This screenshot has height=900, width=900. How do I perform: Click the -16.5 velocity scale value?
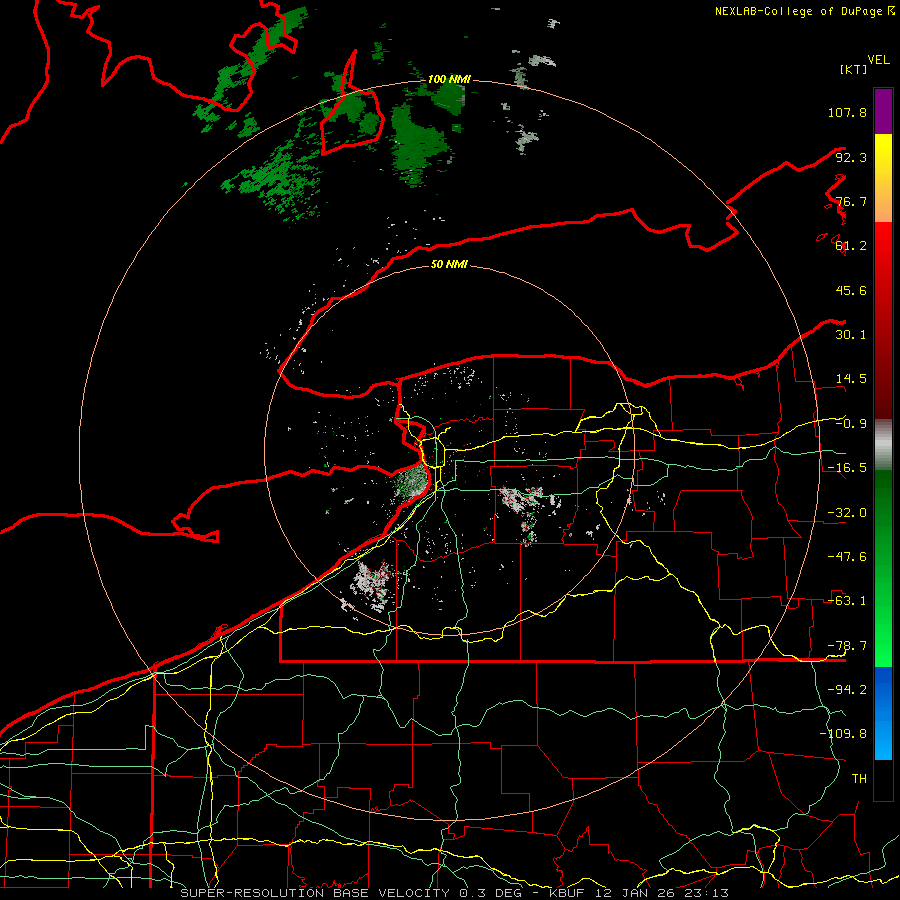click(847, 468)
